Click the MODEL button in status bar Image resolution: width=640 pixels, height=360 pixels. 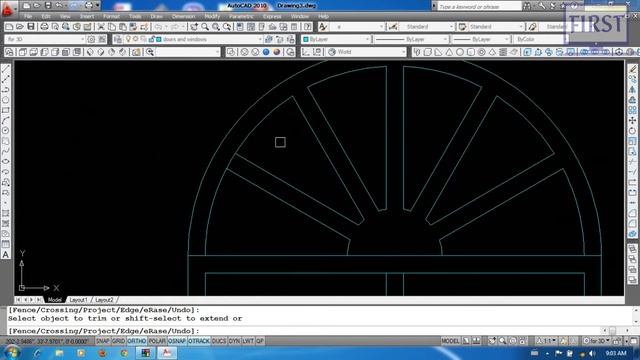(451, 341)
